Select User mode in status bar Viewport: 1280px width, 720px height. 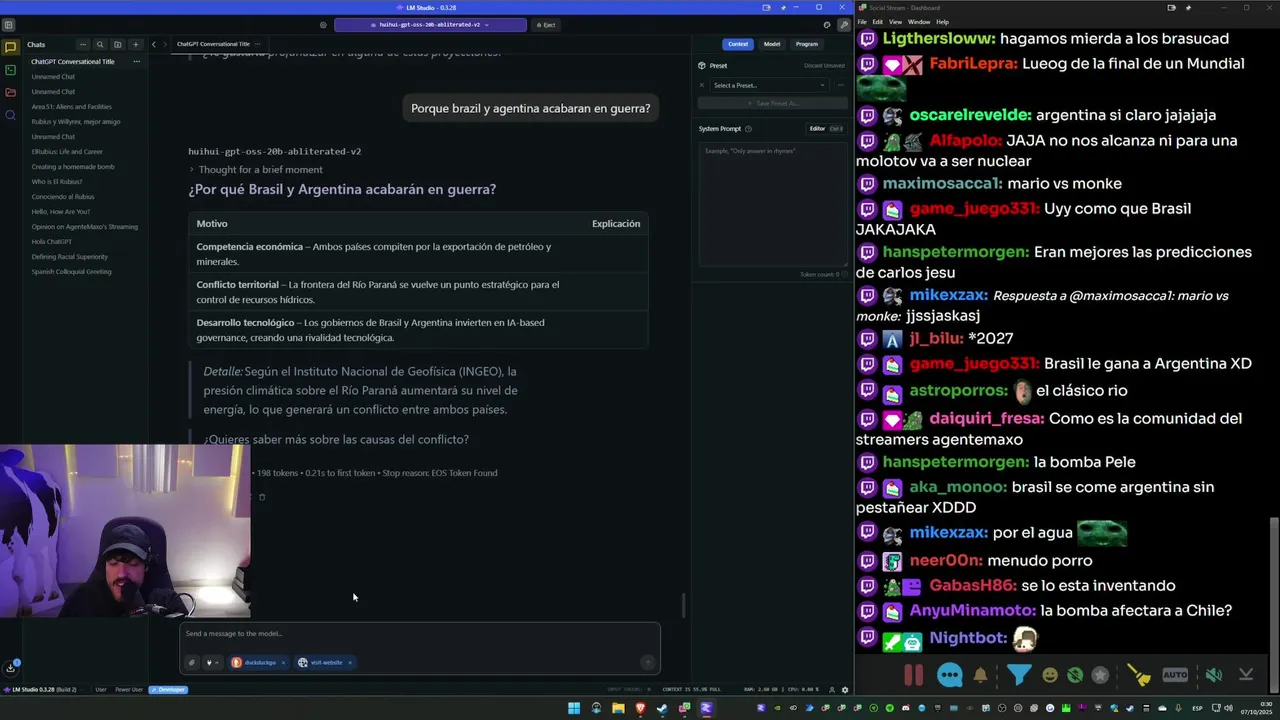pos(100,690)
